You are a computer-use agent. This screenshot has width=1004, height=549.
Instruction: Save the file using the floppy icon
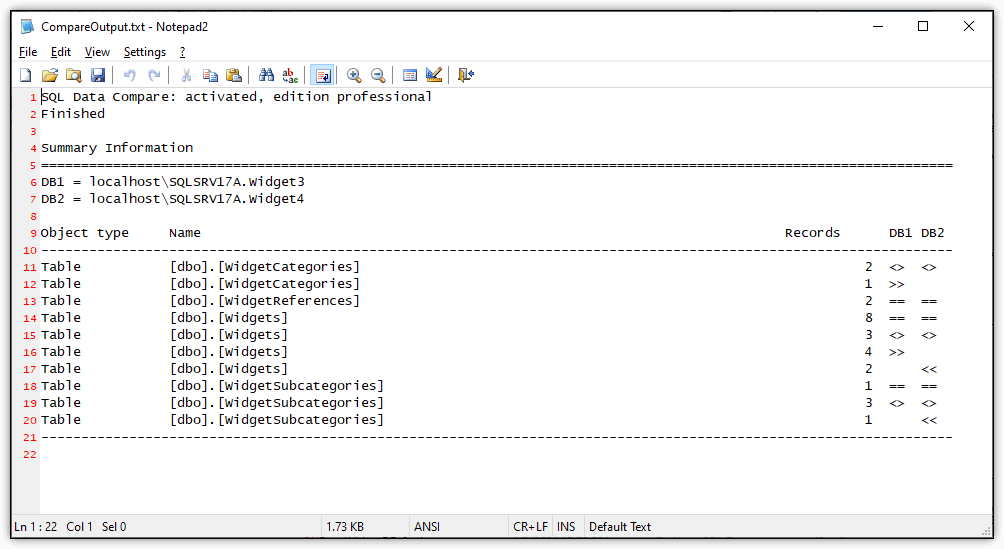pyautogui.click(x=97, y=75)
